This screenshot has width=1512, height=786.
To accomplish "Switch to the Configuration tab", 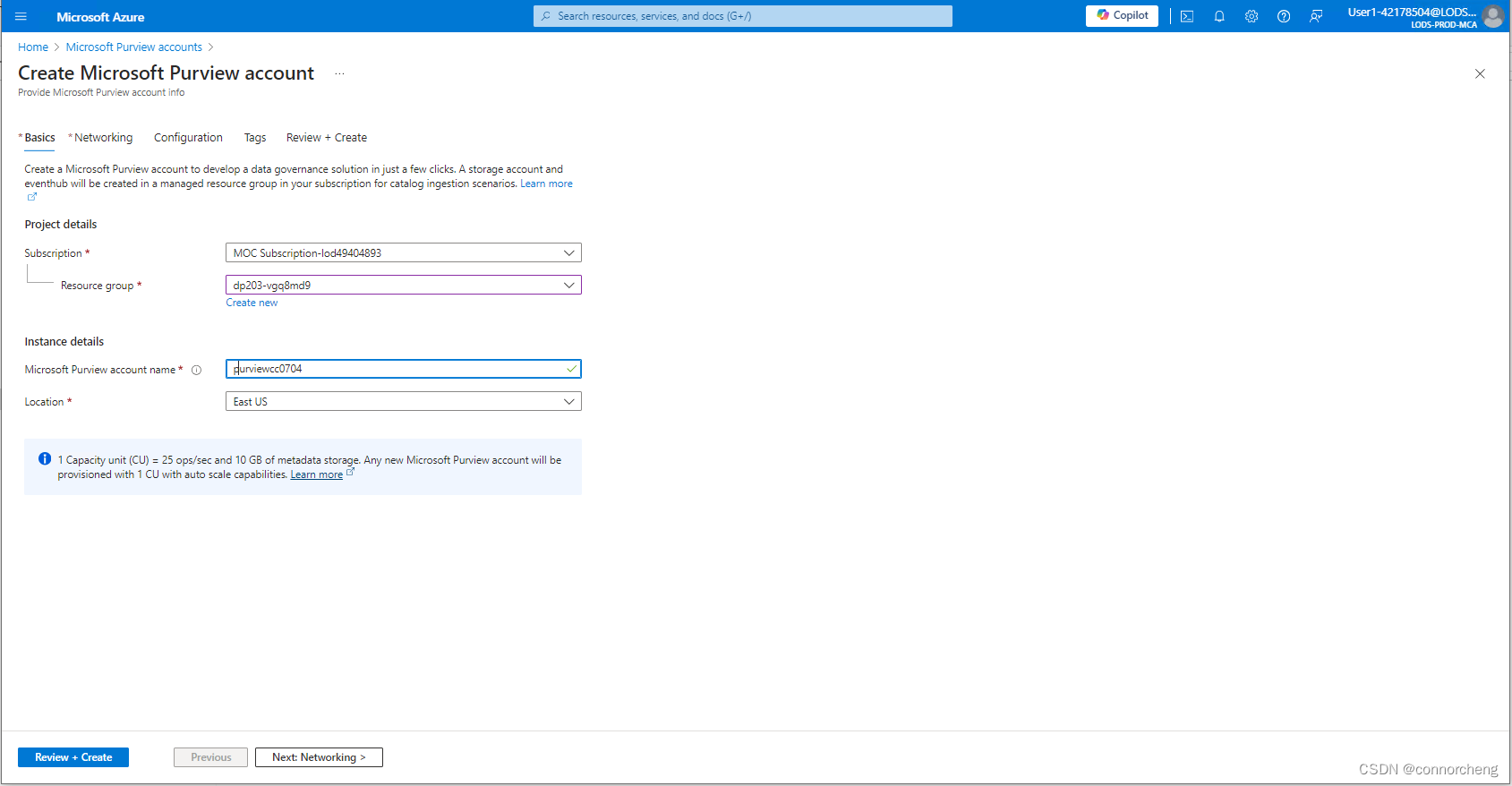I will (188, 138).
